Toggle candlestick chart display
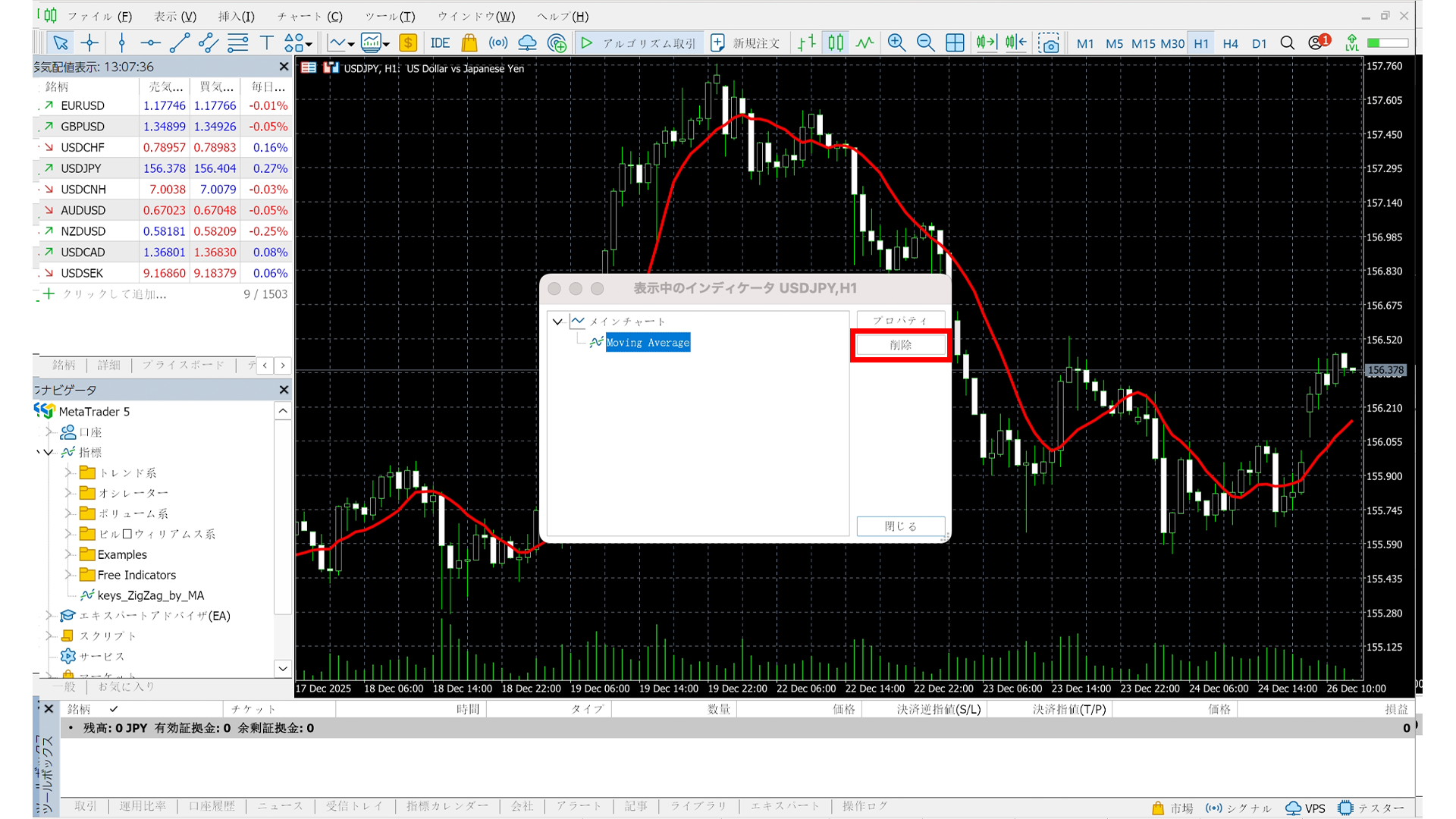This screenshot has width=1456, height=819. [835, 42]
